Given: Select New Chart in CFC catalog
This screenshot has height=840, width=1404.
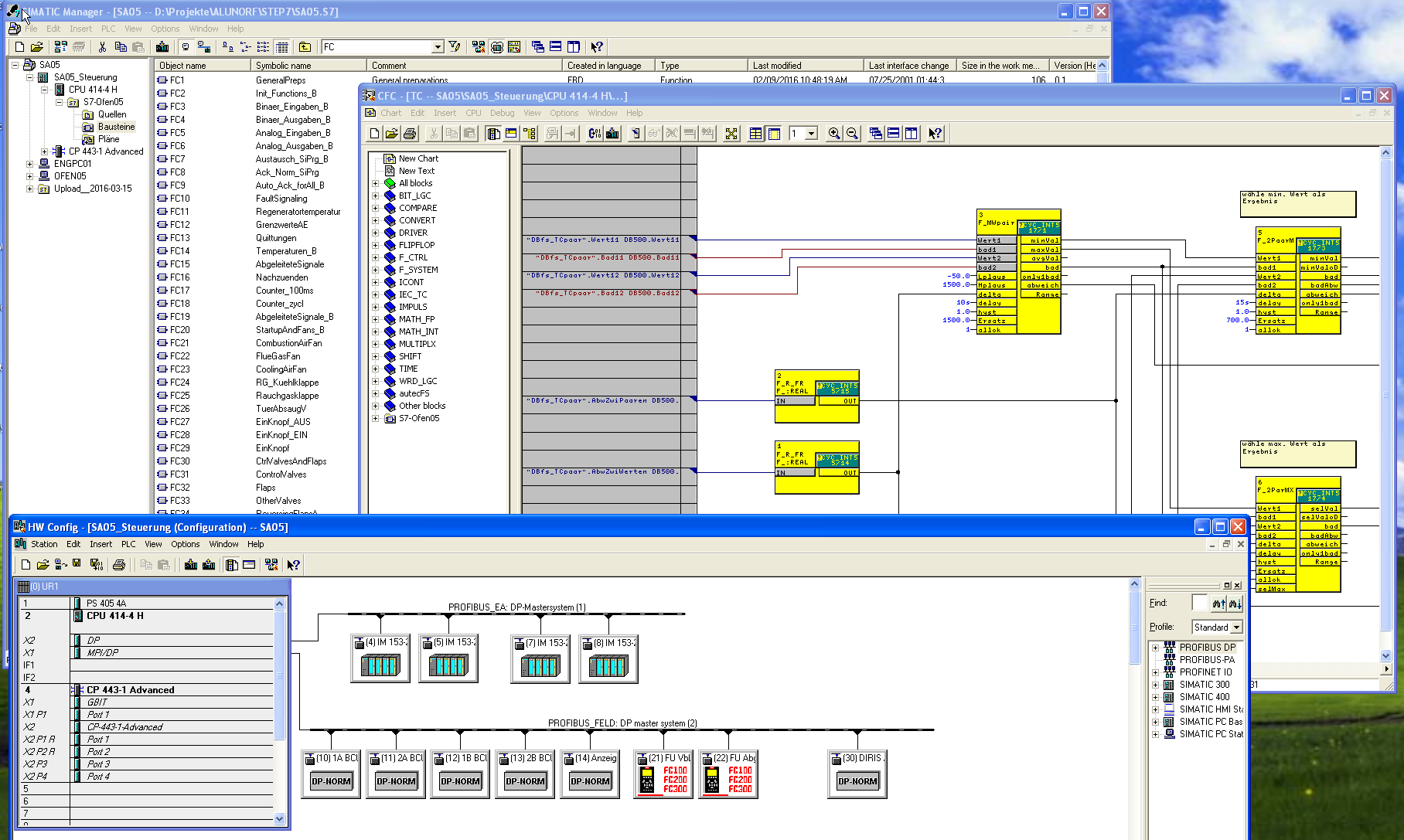Looking at the screenshot, I should point(418,158).
